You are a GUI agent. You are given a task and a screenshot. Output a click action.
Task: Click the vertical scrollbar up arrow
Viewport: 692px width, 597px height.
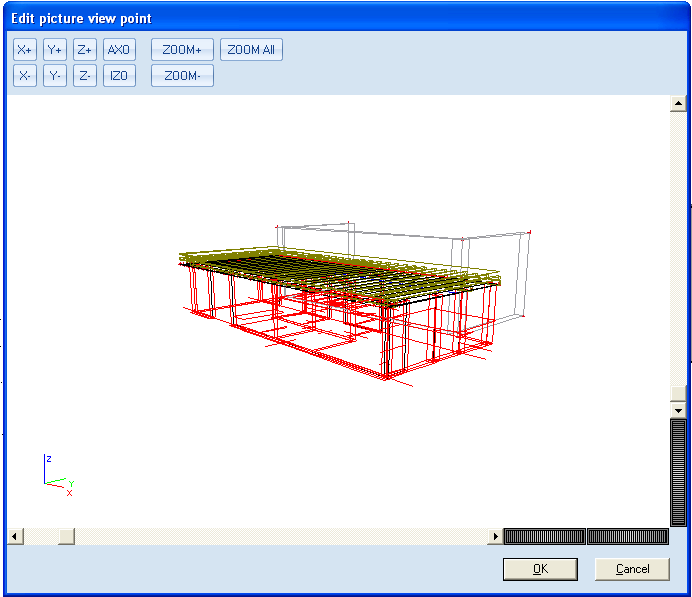click(678, 104)
